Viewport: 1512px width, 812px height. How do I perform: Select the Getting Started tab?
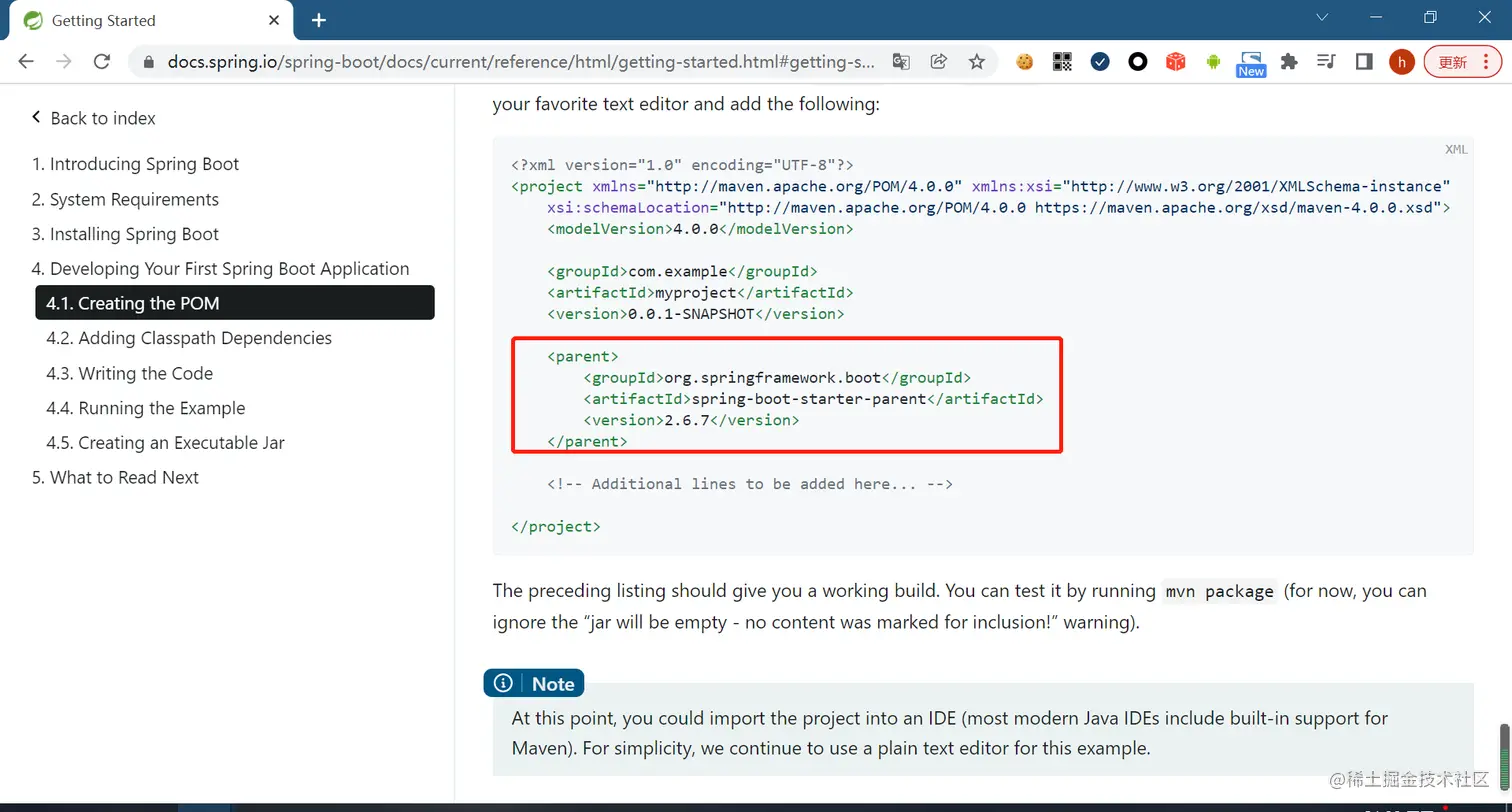(150, 20)
